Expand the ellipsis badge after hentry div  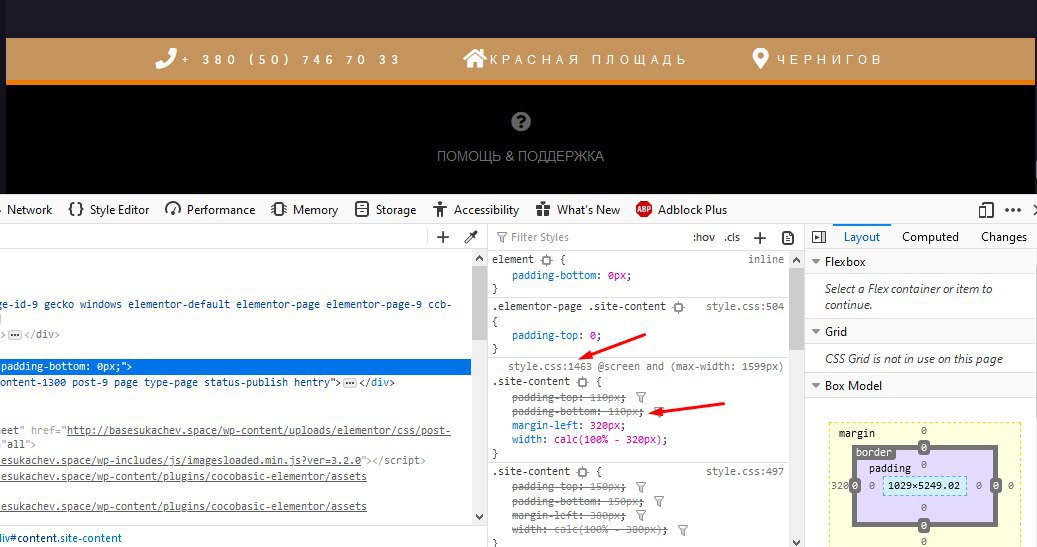[350, 383]
